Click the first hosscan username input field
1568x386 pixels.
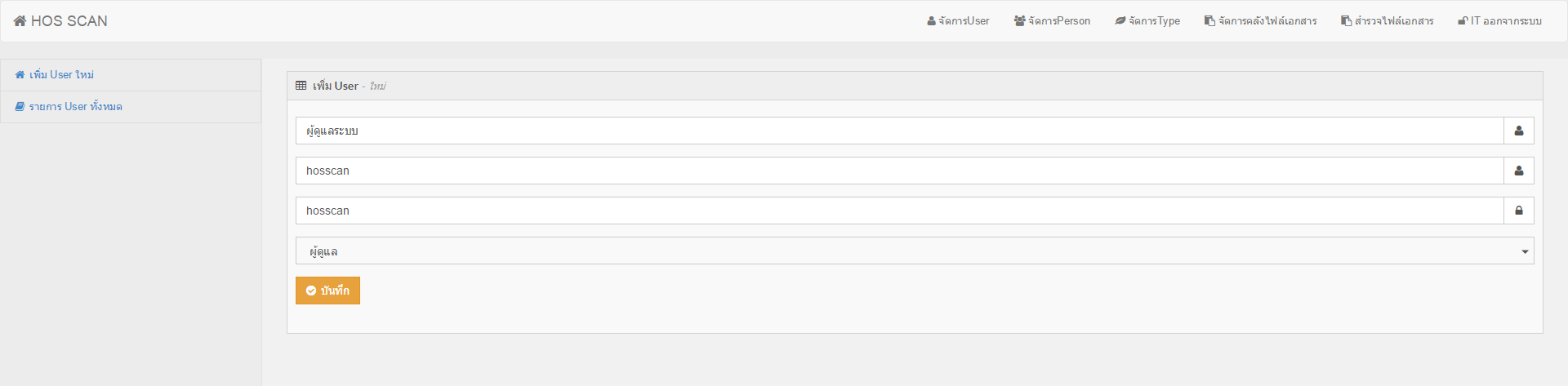[x=898, y=171]
